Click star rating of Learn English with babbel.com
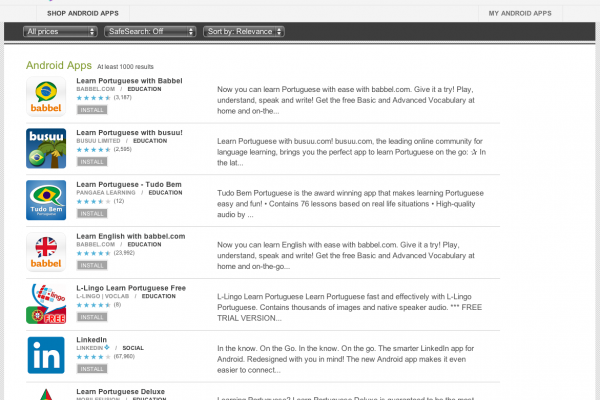Viewport: 600px width, 400px height. [94, 253]
